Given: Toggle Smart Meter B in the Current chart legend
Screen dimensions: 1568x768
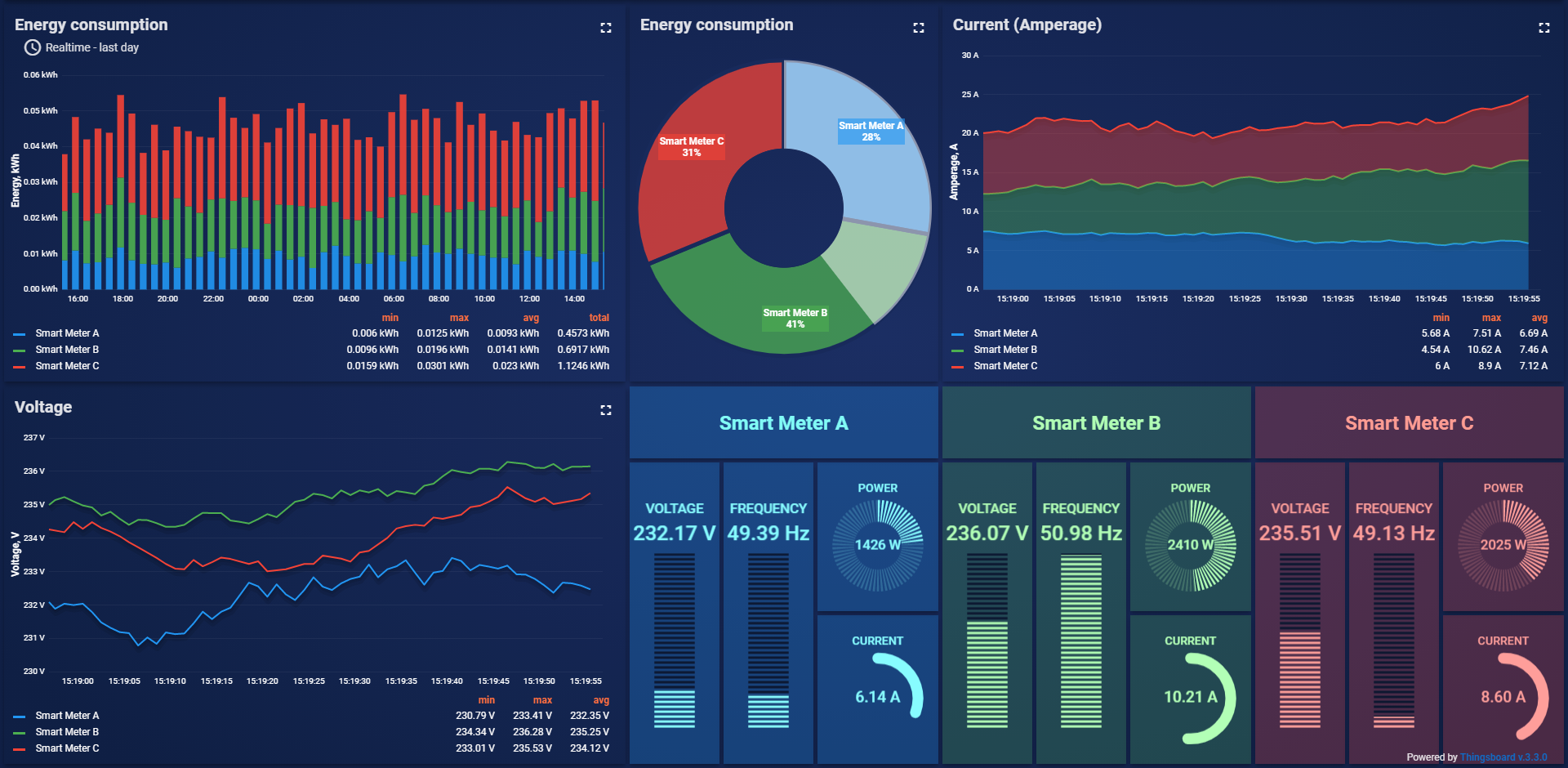Looking at the screenshot, I should click(1006, 349).
